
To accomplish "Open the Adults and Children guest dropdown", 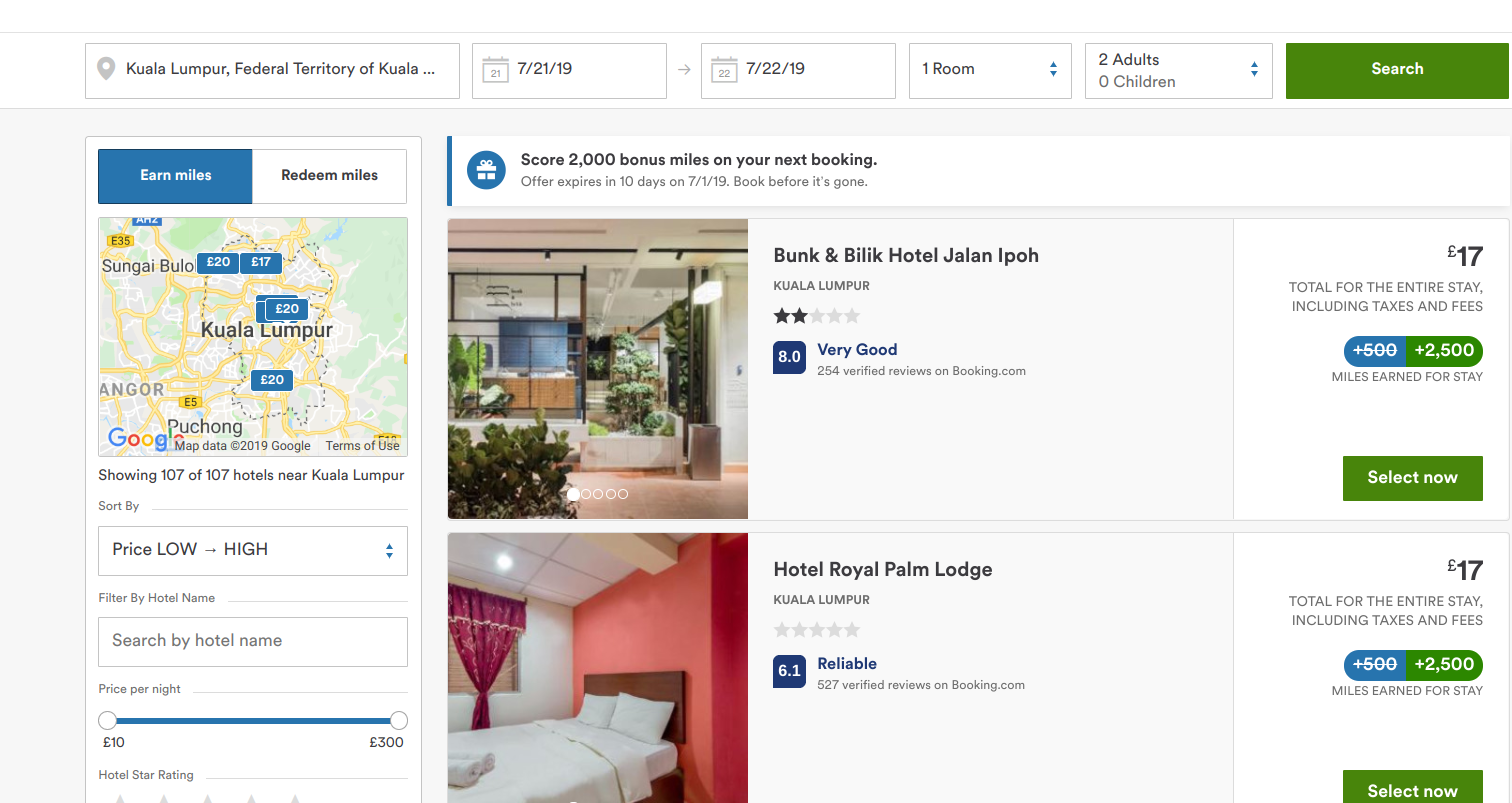I will 1177,70.
